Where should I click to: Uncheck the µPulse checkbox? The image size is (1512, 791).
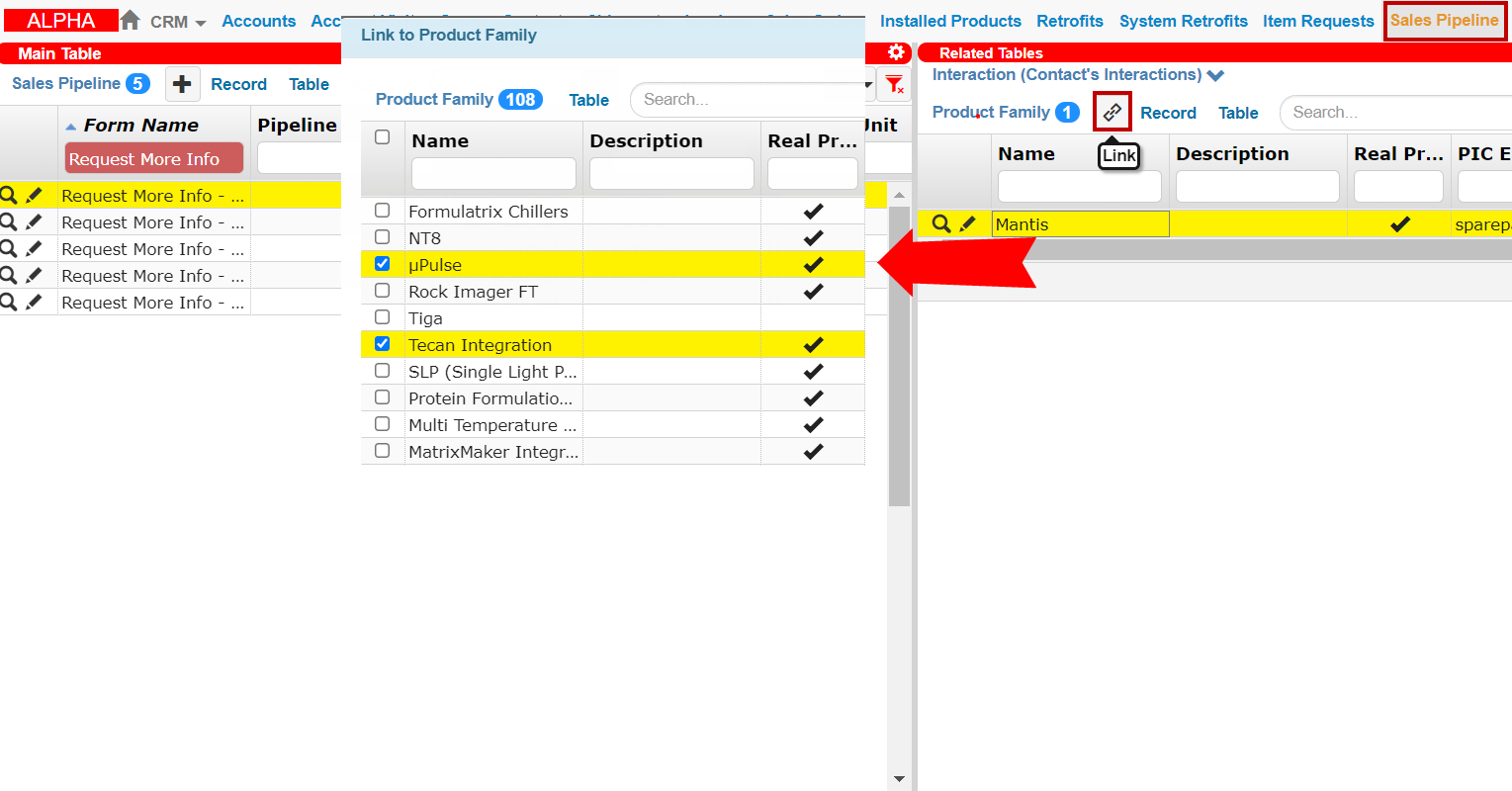tap(383, 264)
